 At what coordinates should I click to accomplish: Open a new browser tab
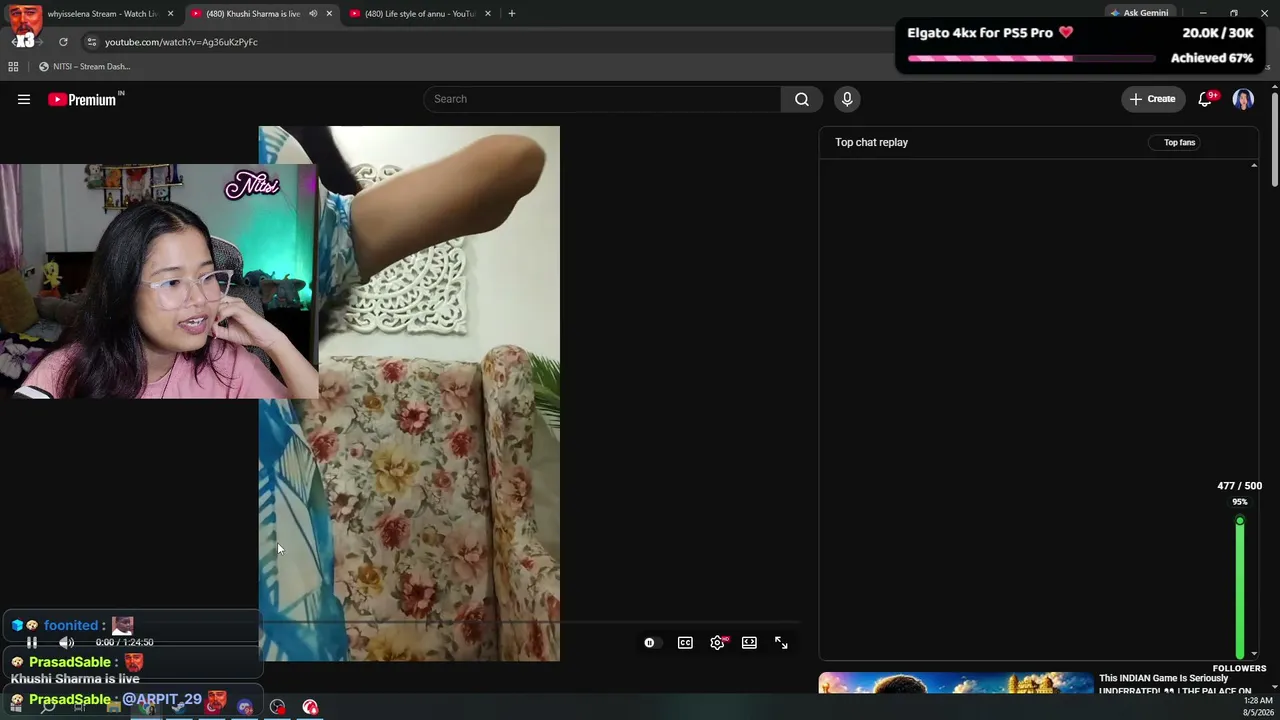(512, 14)
